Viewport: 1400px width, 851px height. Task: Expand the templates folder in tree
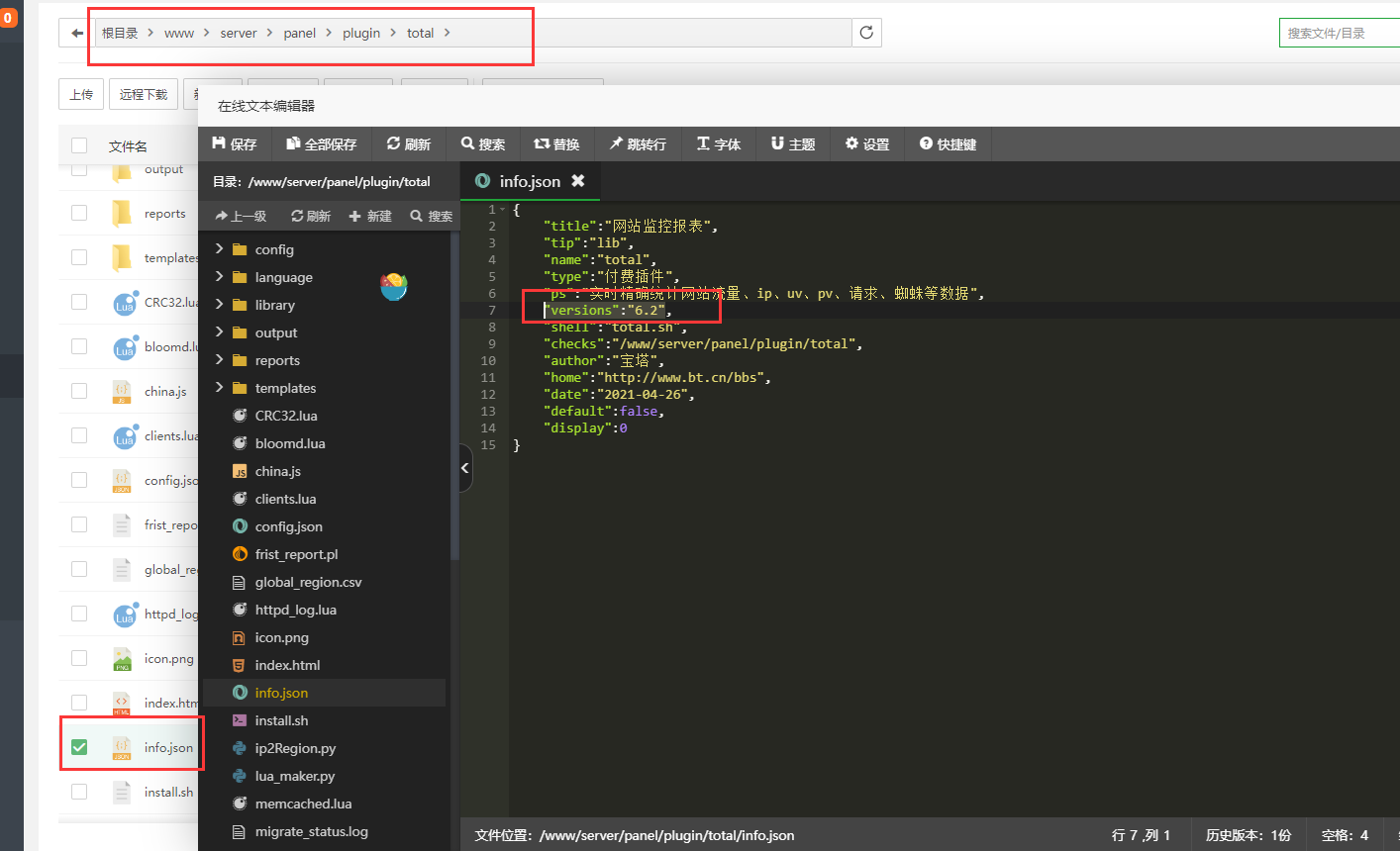tap(220, 388)
